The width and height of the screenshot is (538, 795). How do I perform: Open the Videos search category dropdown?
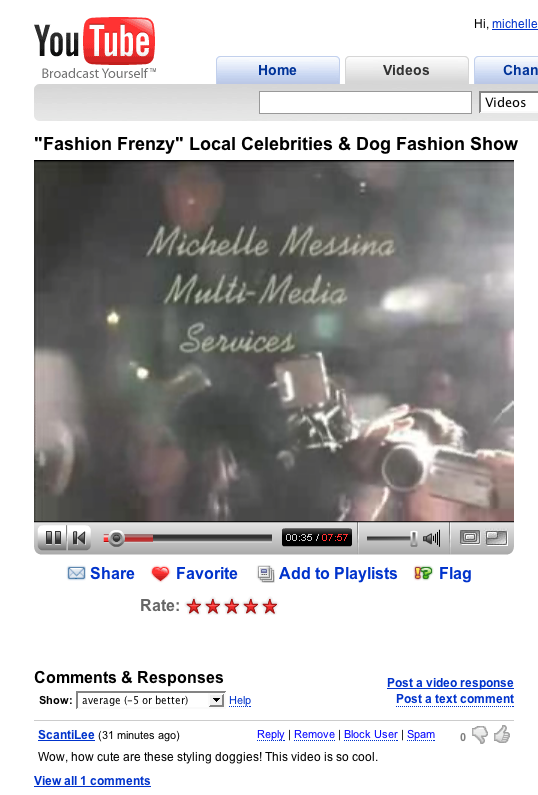pyautogui.click(x=509, y=102)
